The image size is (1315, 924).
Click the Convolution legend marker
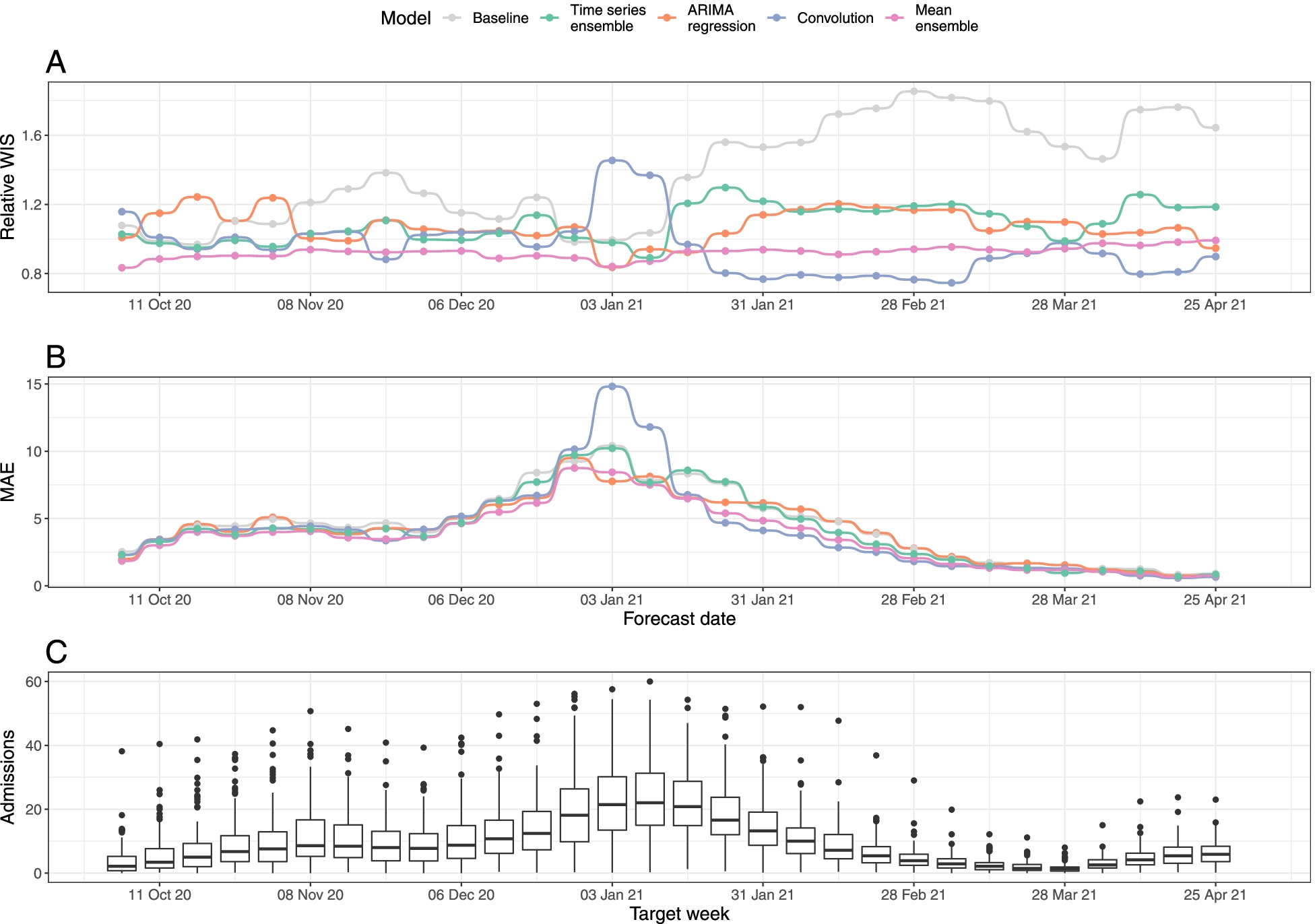pos(777,18)
